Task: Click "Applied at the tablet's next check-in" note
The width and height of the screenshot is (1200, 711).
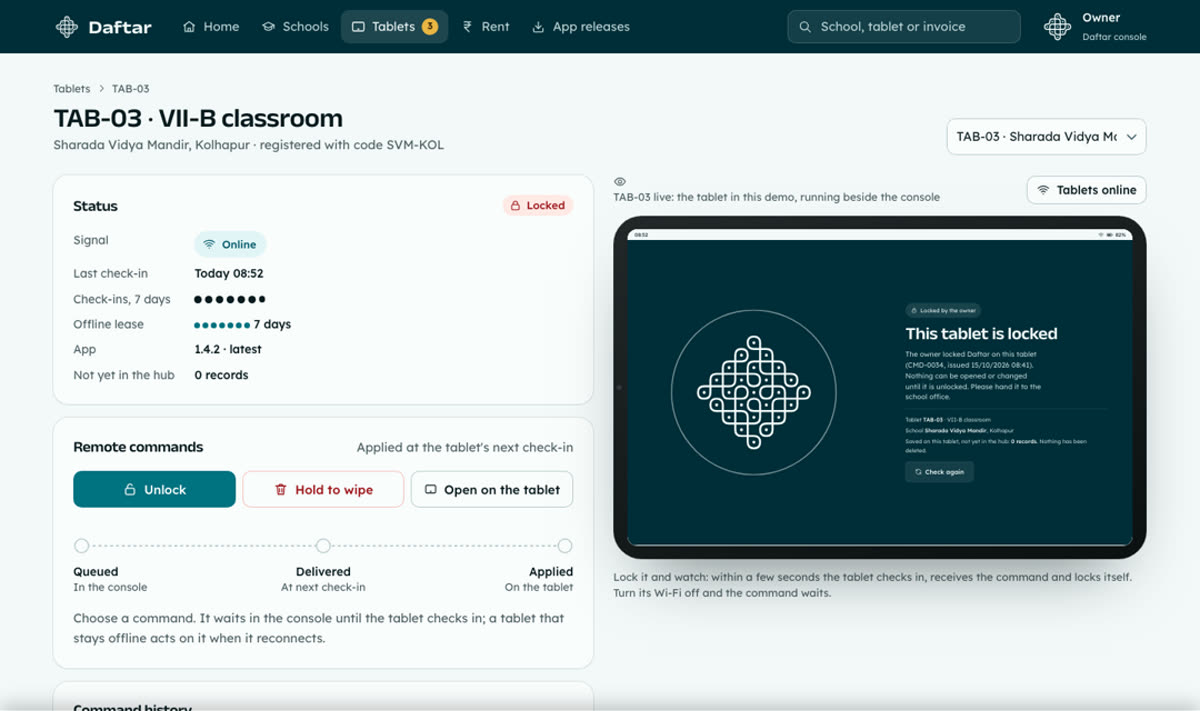Action: pyautogui.click(x=465, y=447)
